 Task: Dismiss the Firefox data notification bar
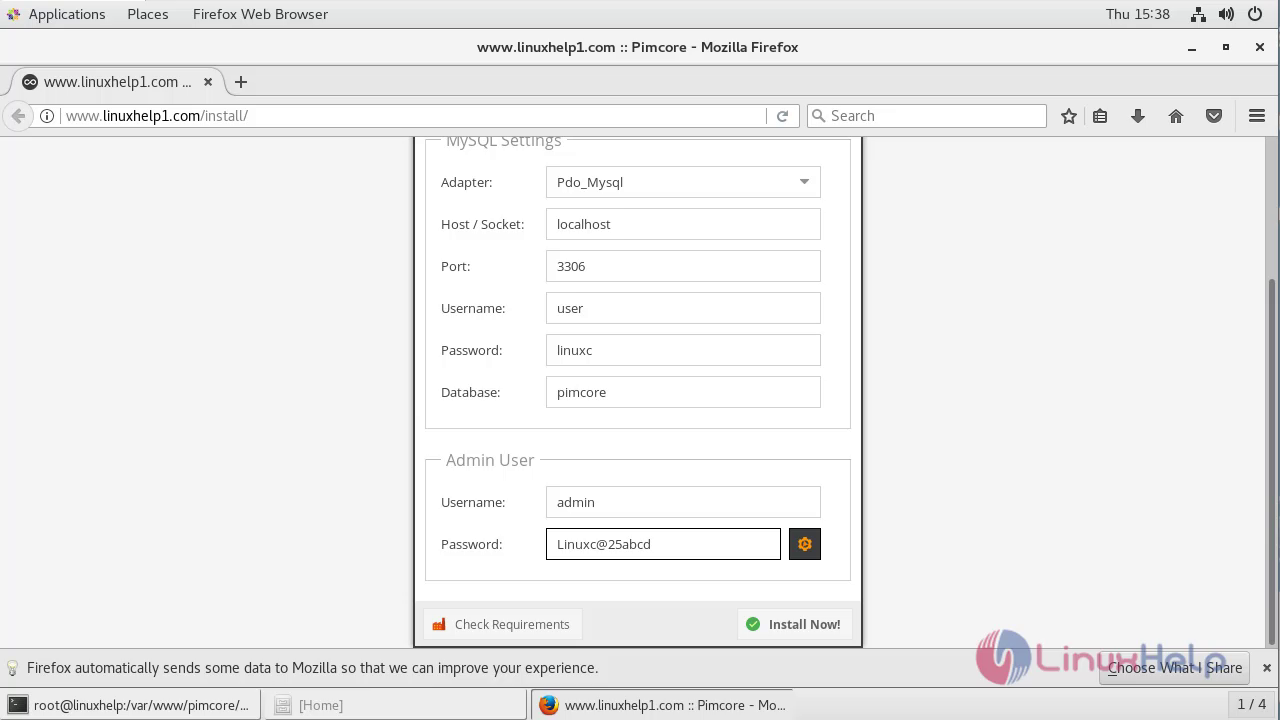pyautogui.click(x=1266, y=668)
